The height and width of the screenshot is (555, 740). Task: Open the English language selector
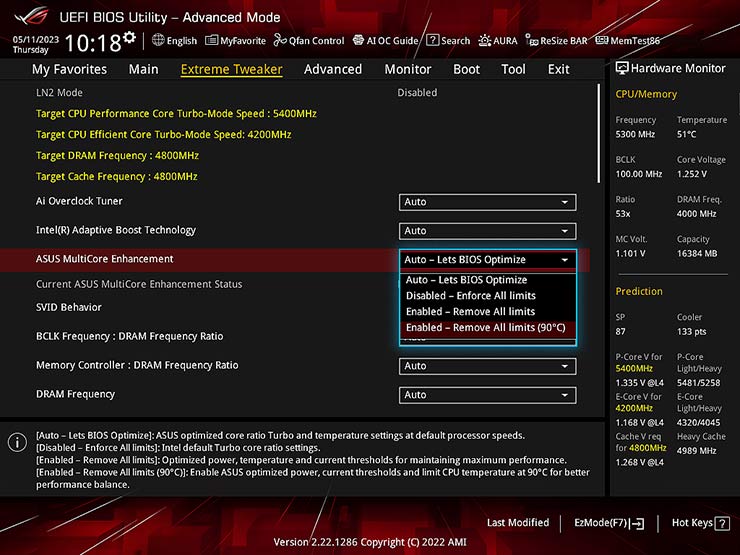(174, 41)
